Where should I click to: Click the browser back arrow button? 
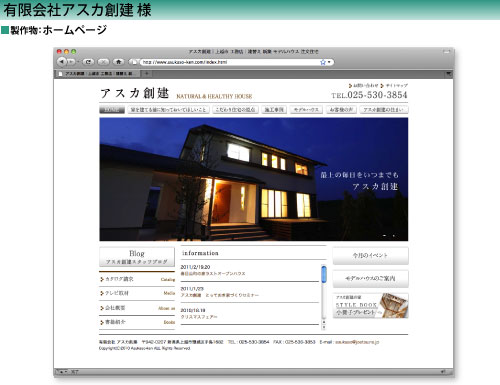62,62
